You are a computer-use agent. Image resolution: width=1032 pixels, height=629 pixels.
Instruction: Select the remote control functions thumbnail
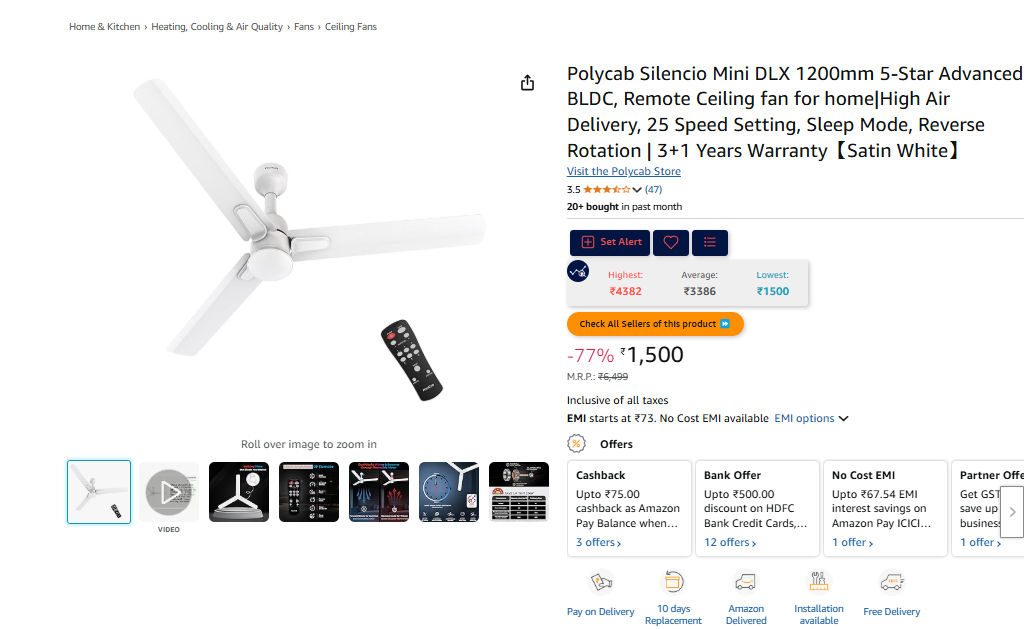click(309, 492)
